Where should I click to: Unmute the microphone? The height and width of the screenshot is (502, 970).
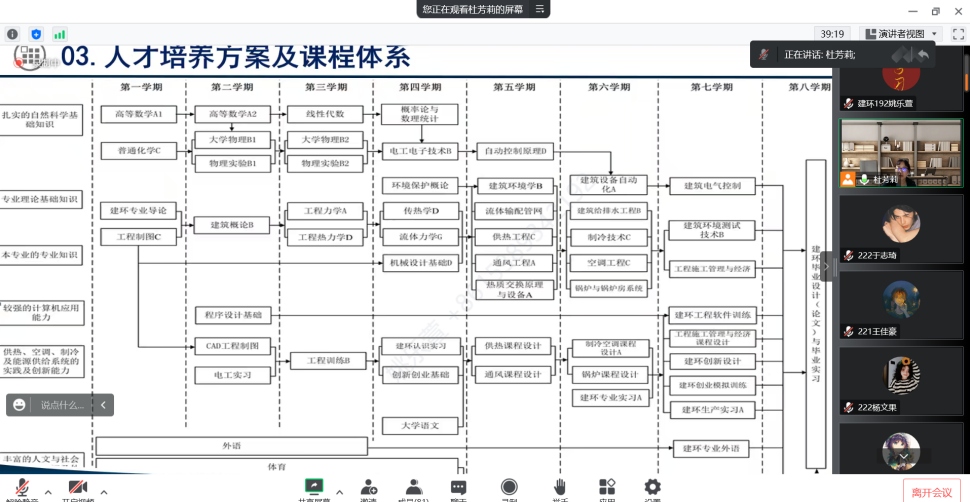click(x=22, y=490)
